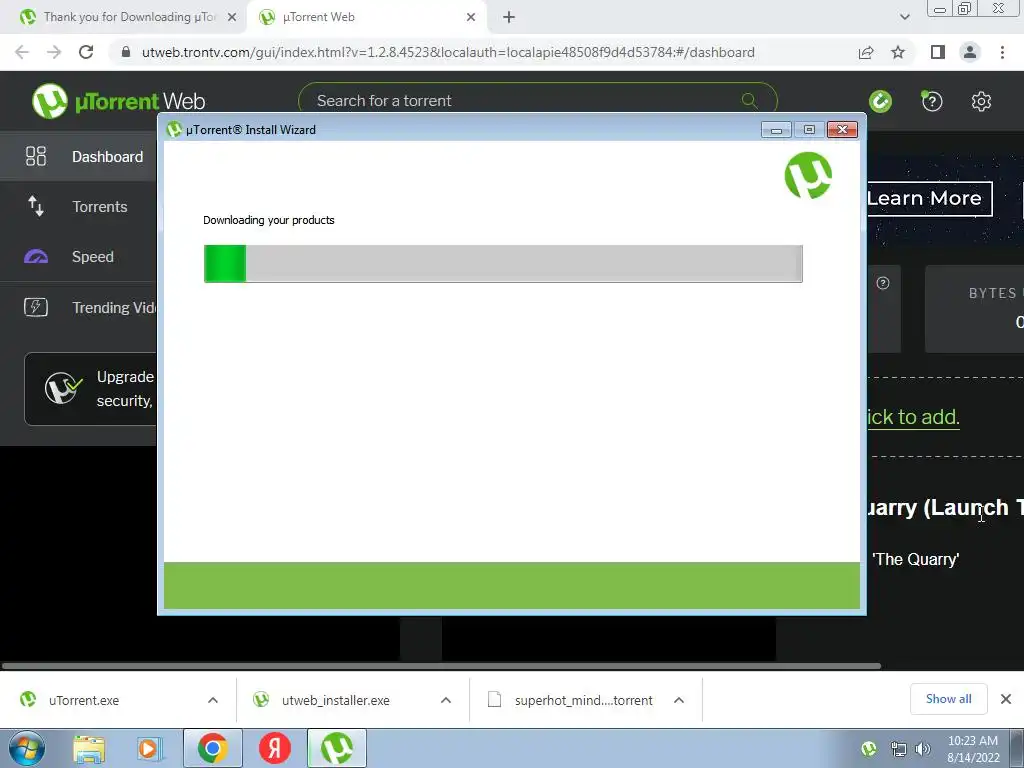Screen dimensions: 1024x768
Task: Click the Trending Videos lightning icon
Action: pos(36,307)
